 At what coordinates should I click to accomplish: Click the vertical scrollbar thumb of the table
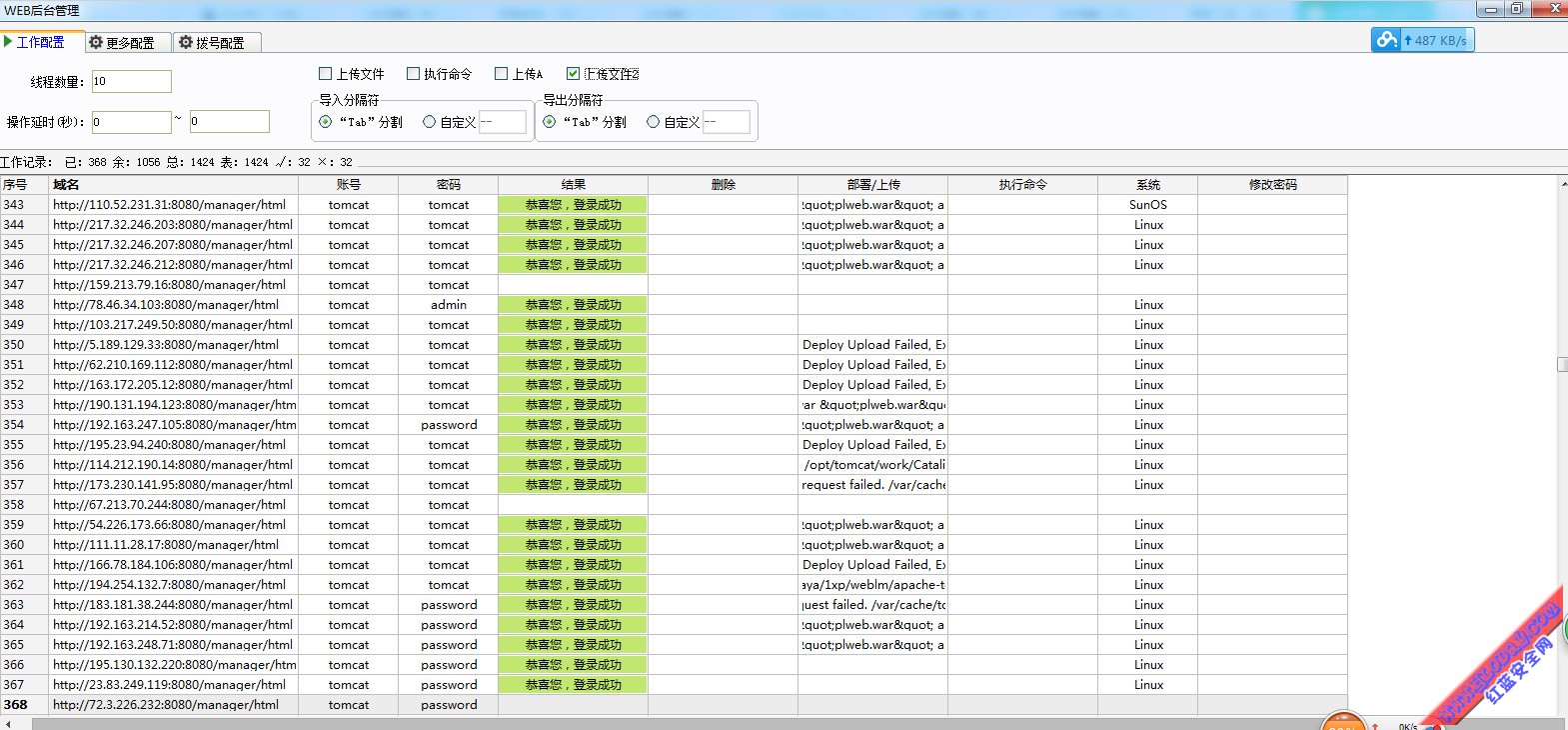click(x=1562, y=365)
